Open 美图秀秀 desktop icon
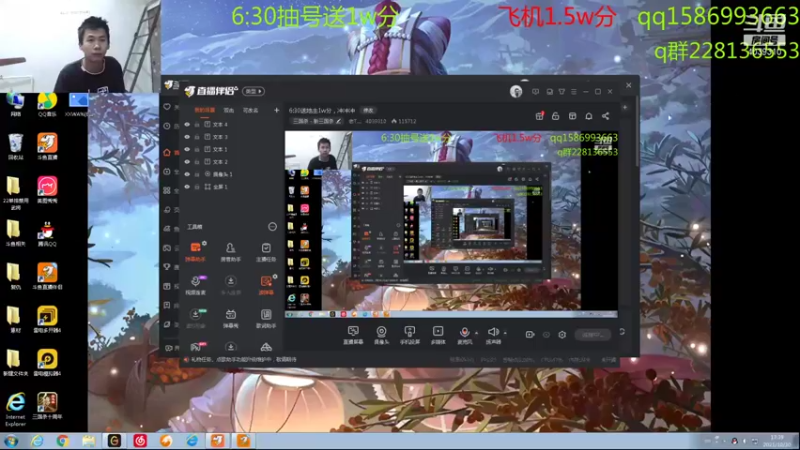 tap(47, 190)
